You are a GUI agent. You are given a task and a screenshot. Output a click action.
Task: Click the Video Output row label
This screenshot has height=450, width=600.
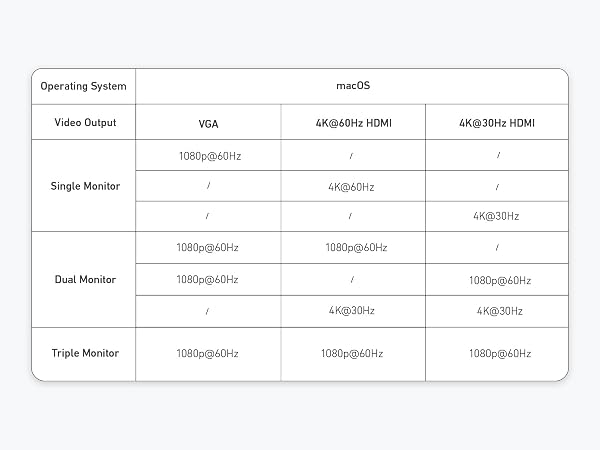click(83, 122)
